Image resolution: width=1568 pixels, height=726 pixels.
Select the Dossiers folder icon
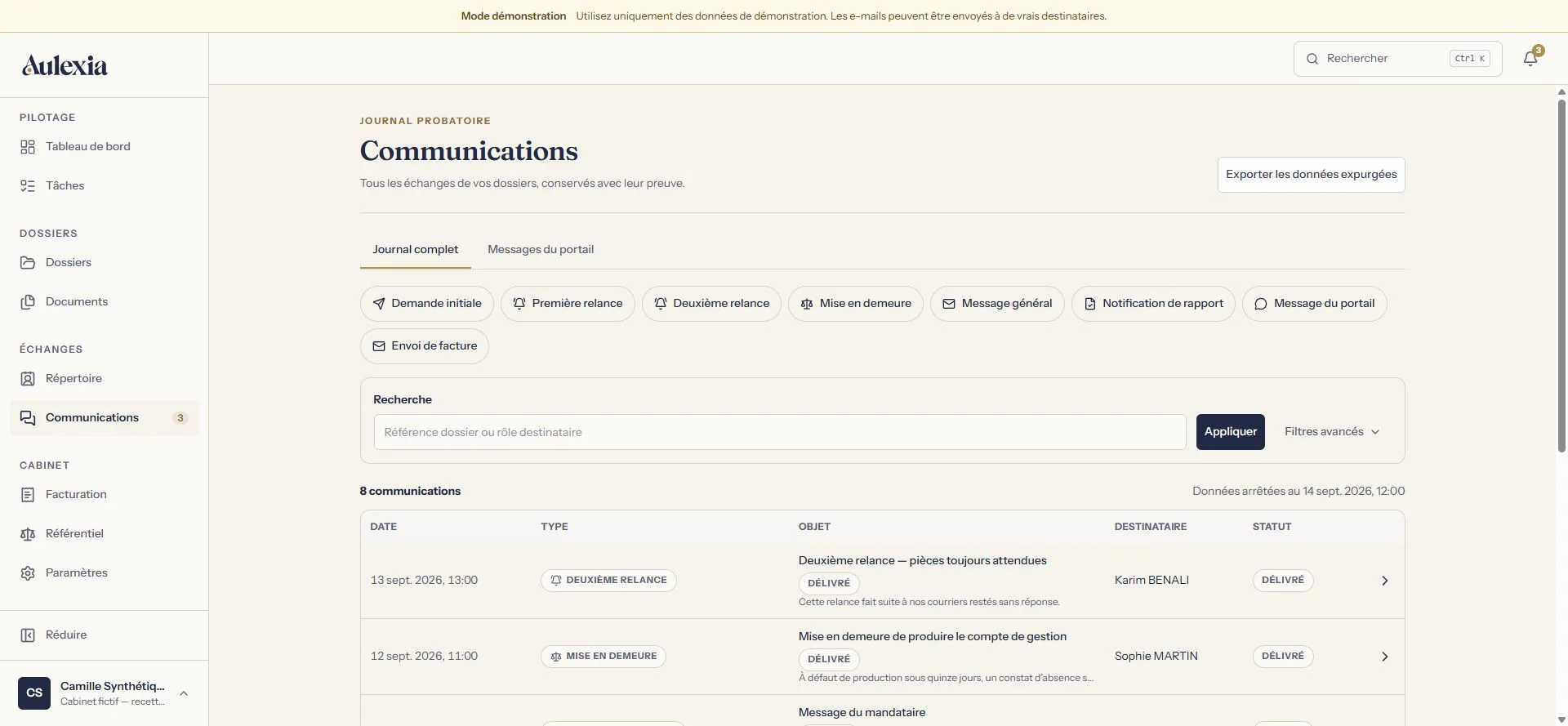pos(28,263)
